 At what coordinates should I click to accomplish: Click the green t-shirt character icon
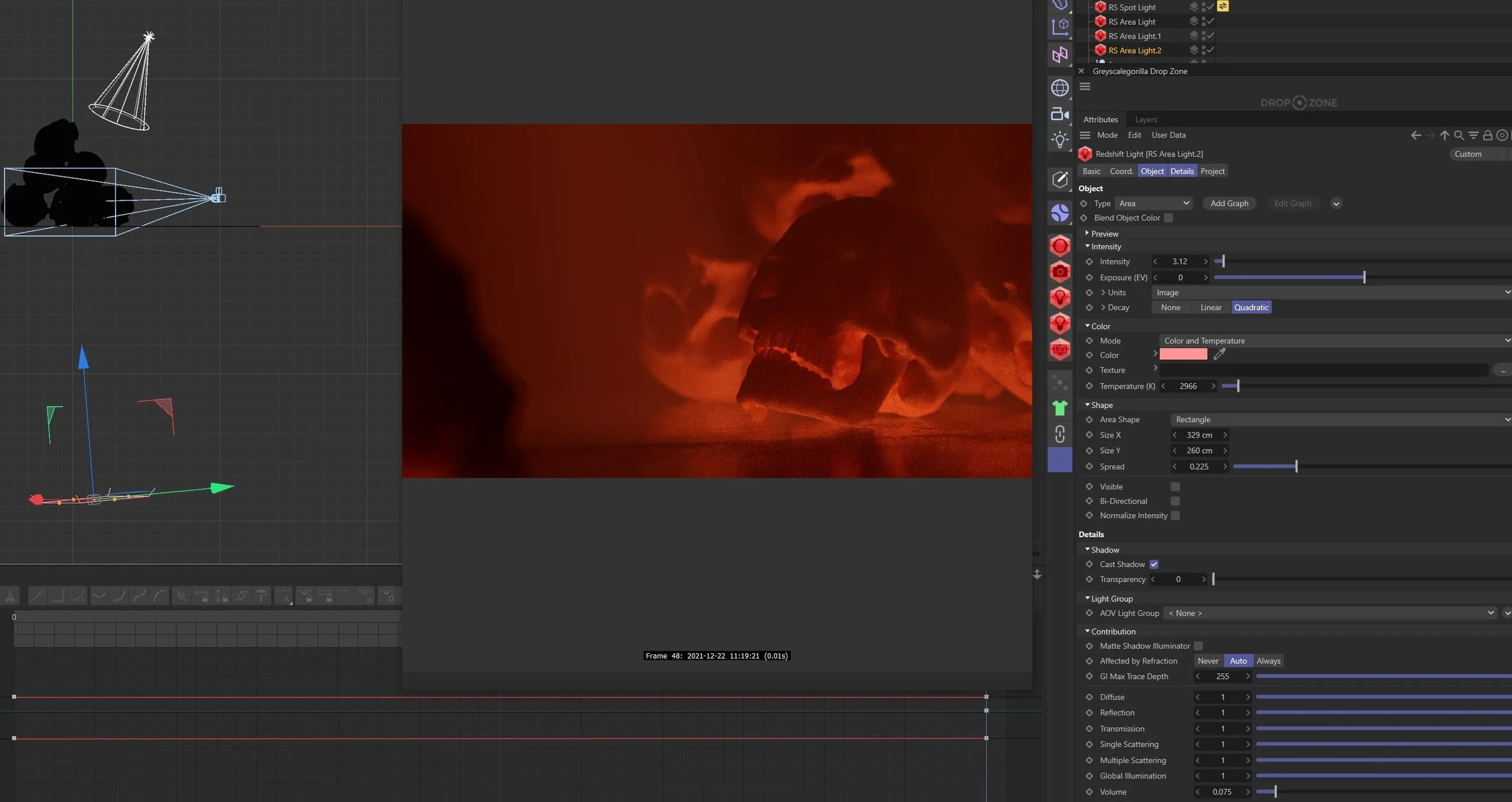1060,408
